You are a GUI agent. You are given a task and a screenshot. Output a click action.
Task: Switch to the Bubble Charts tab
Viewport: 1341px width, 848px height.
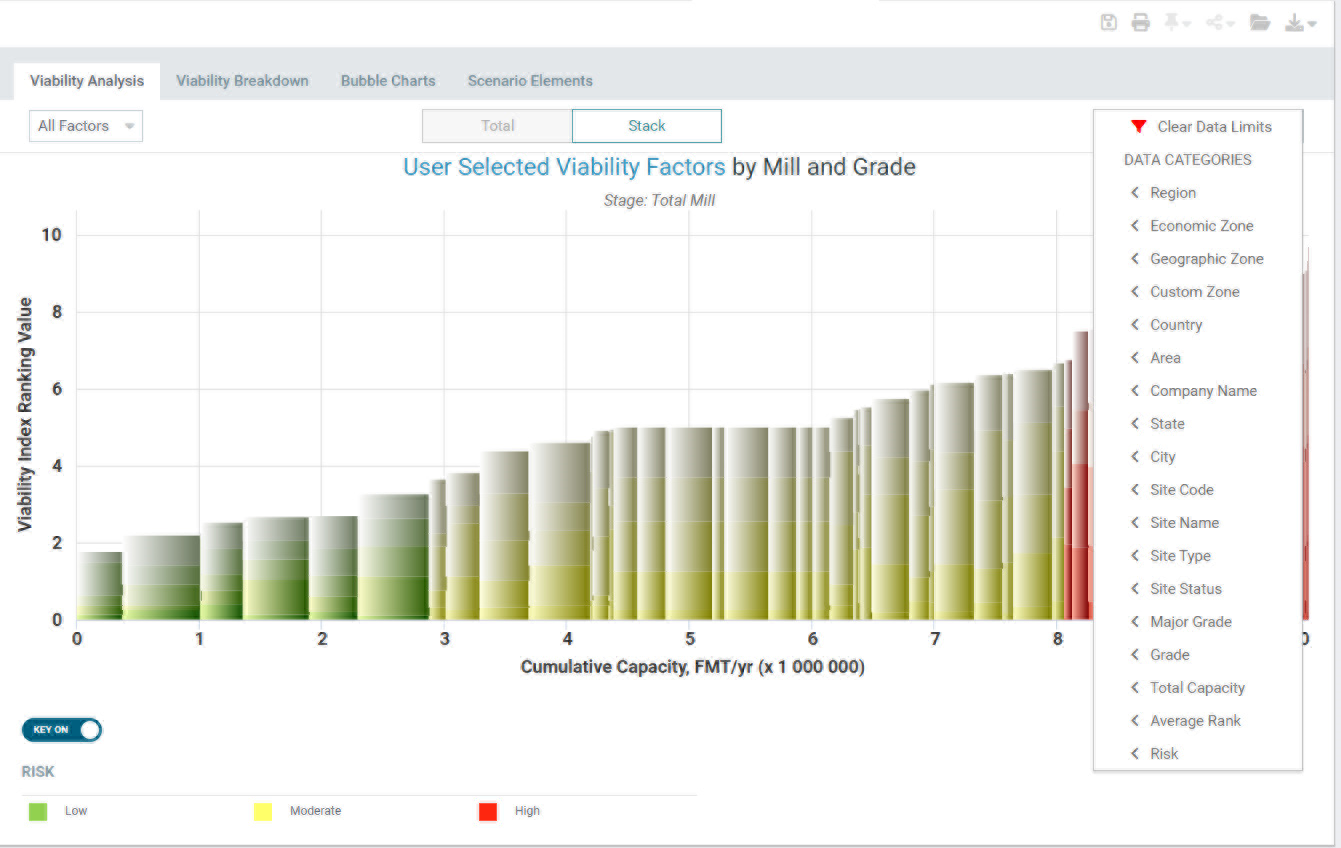point(388,80)
